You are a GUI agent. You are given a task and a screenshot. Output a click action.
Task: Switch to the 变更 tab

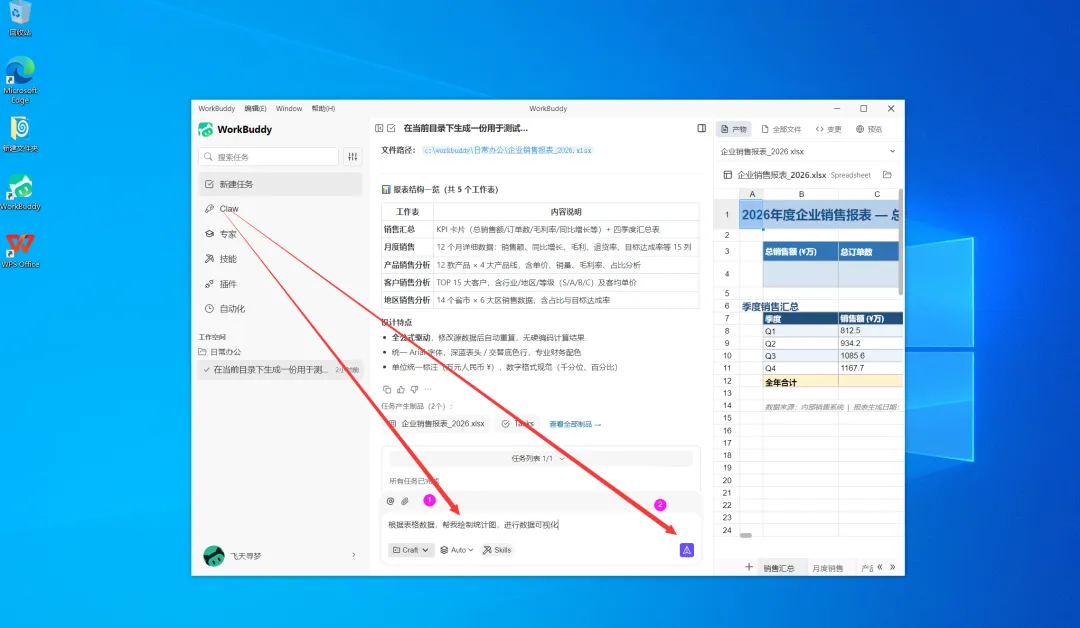click(x=829, y=129)
